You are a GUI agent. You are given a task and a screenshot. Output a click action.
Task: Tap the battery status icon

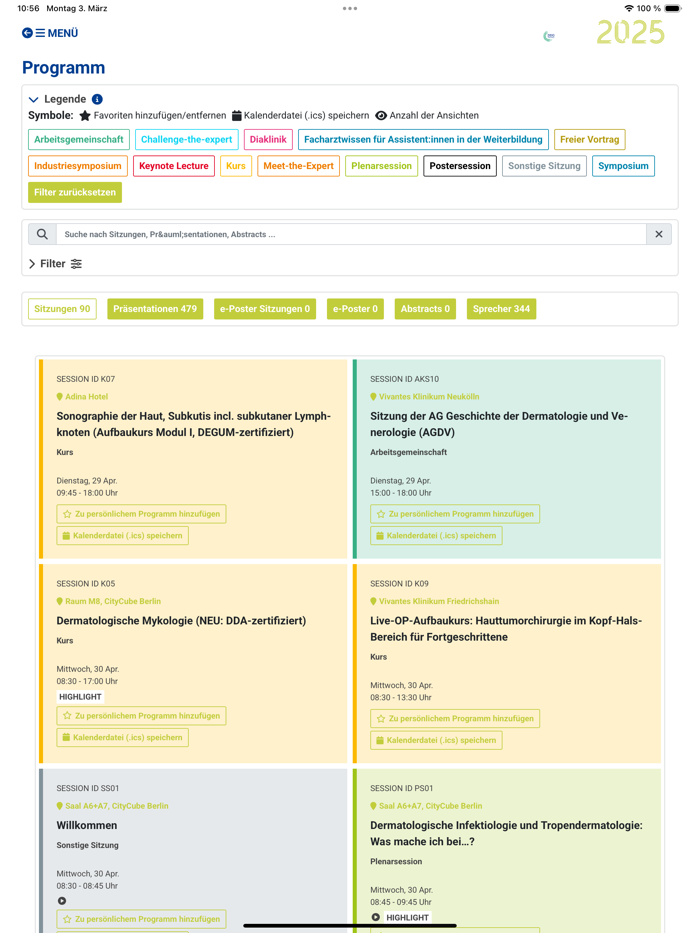673,8
